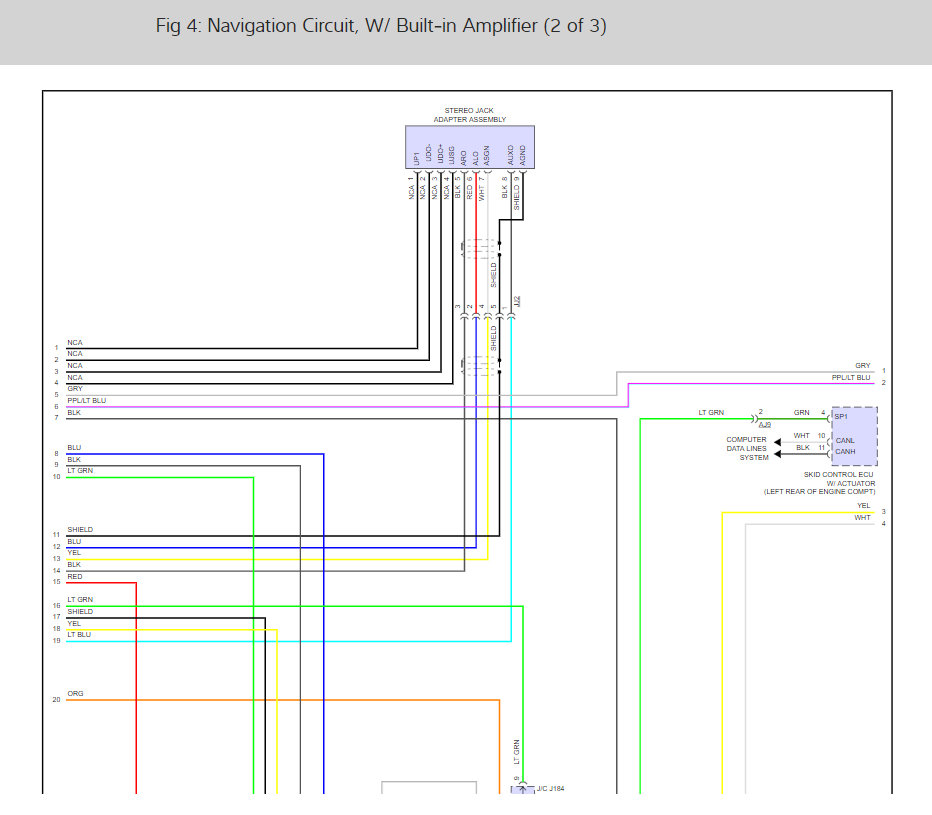Click the 'BLK 8' wire label under AUXO
Screen dimensions: 932x815
505,188
